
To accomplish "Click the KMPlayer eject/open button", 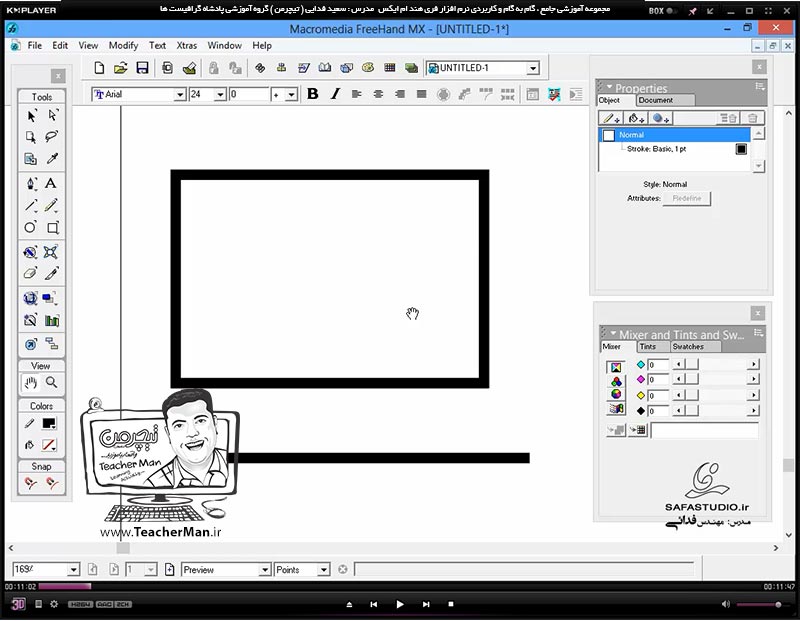I will pos(349,604).
